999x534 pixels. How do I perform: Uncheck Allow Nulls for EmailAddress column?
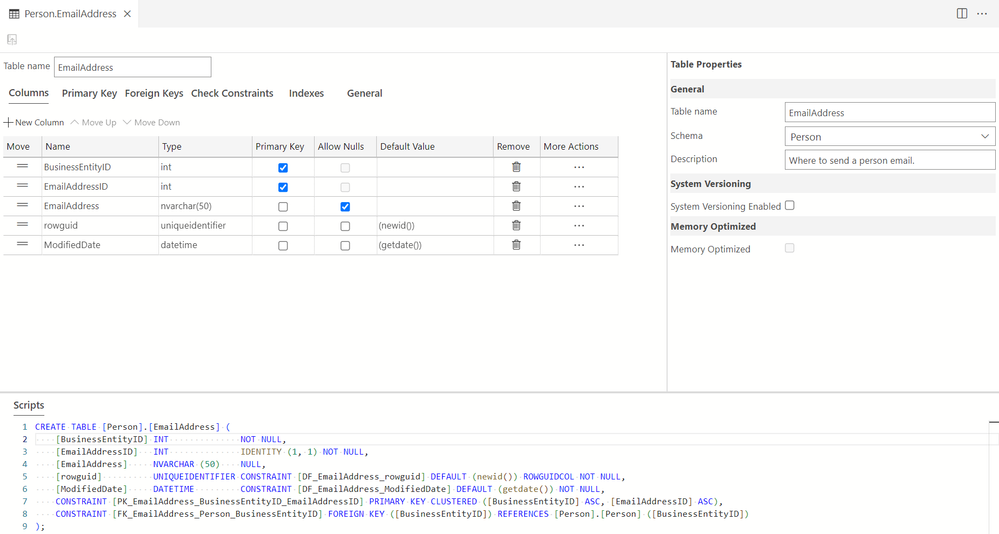tap(345, 207)
